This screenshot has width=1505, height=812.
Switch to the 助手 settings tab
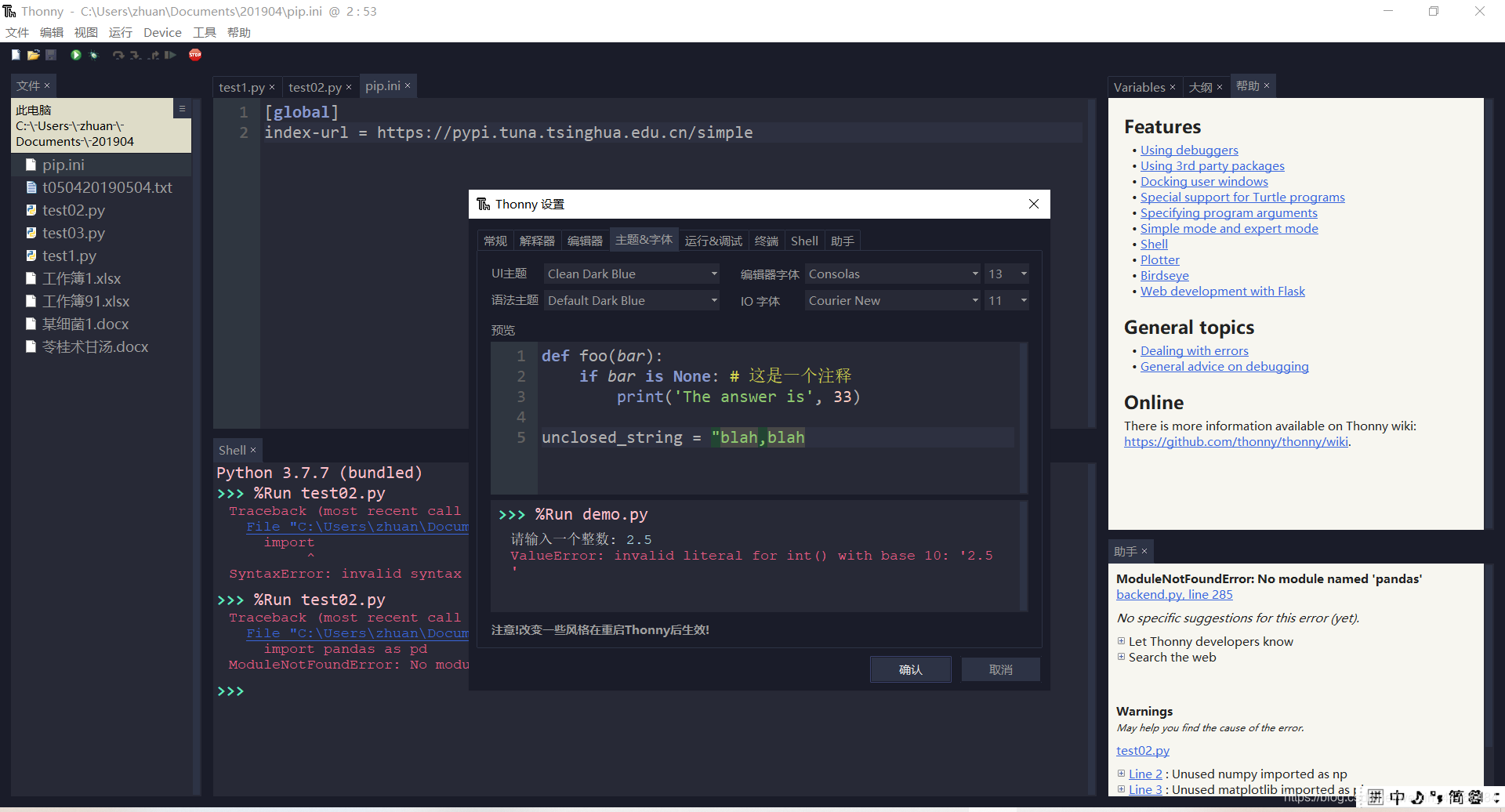tap(843, 241)
